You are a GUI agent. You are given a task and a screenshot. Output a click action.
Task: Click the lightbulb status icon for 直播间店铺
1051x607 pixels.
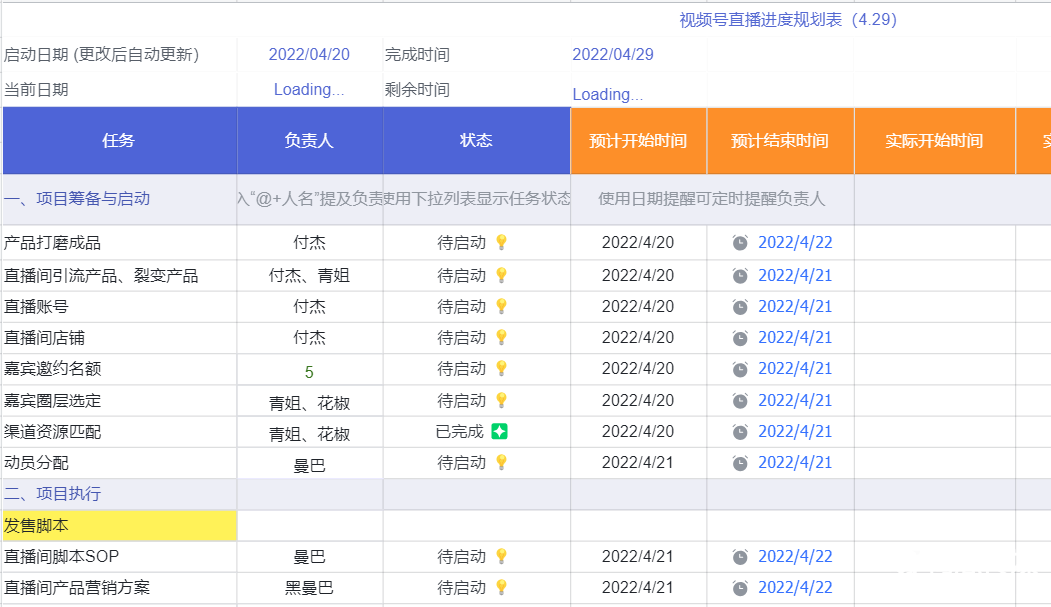[501, 337]
